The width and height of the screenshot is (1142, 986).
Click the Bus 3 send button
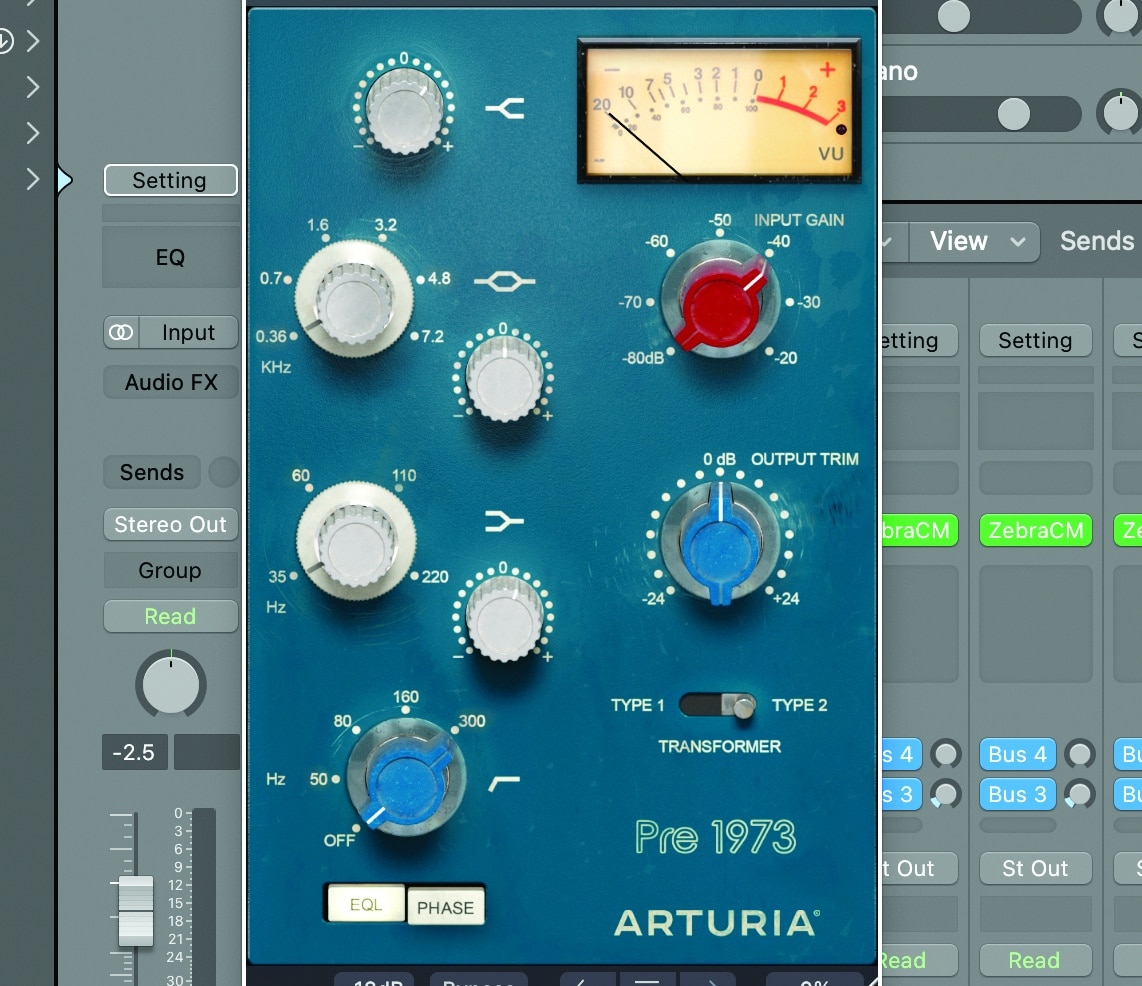pos(1017,794)
